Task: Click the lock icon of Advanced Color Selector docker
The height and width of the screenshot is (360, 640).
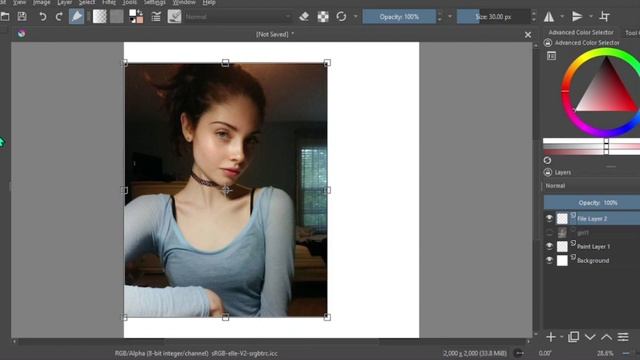Action: tap(548, 42)
